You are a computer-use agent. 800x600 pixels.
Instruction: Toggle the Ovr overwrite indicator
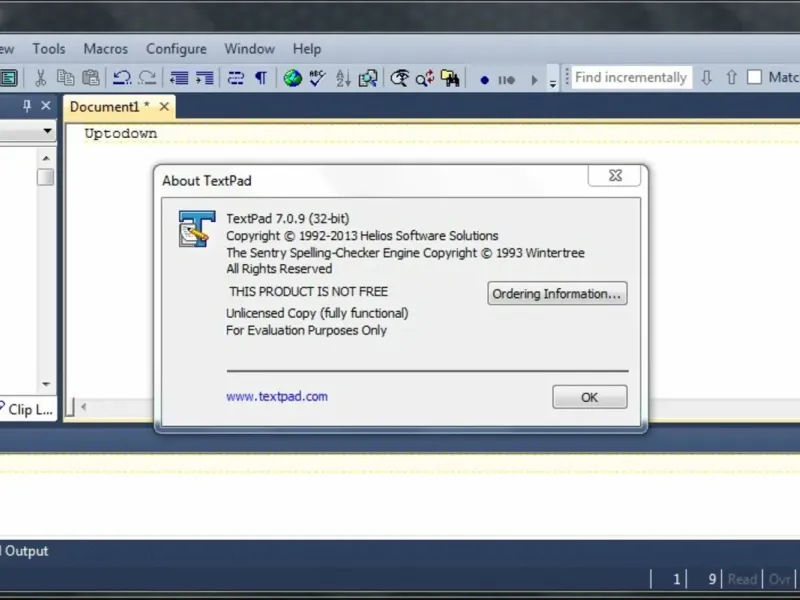pyautogui.click(x=779, y=579)
